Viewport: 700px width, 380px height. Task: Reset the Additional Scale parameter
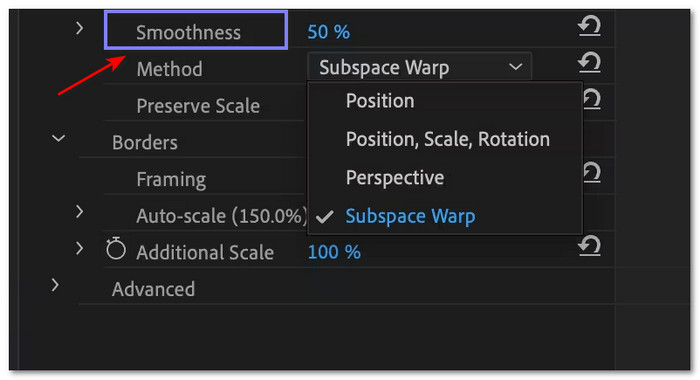(589, 246)
